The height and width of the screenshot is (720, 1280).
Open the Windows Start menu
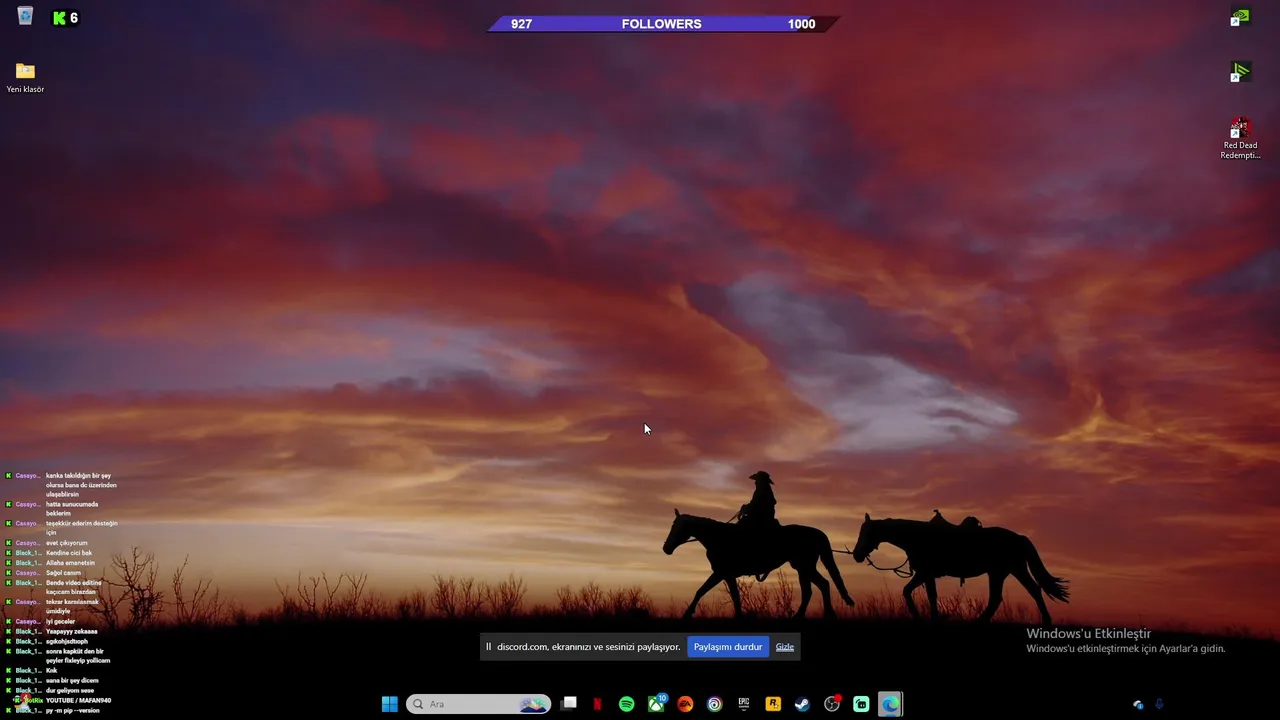coord(390,704)
